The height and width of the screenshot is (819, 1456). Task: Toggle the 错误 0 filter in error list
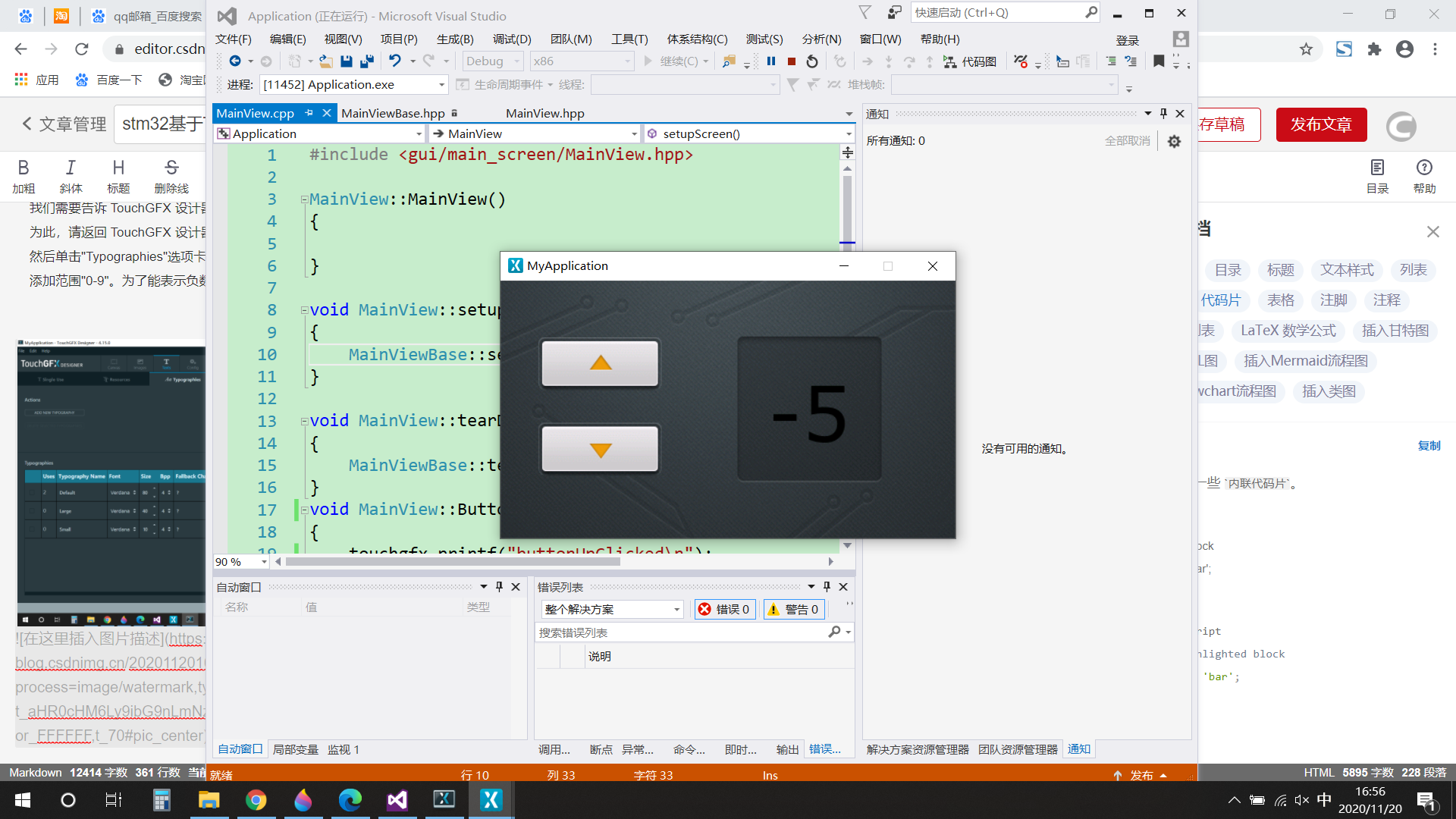pyautogui.click(x=724, y=609)
